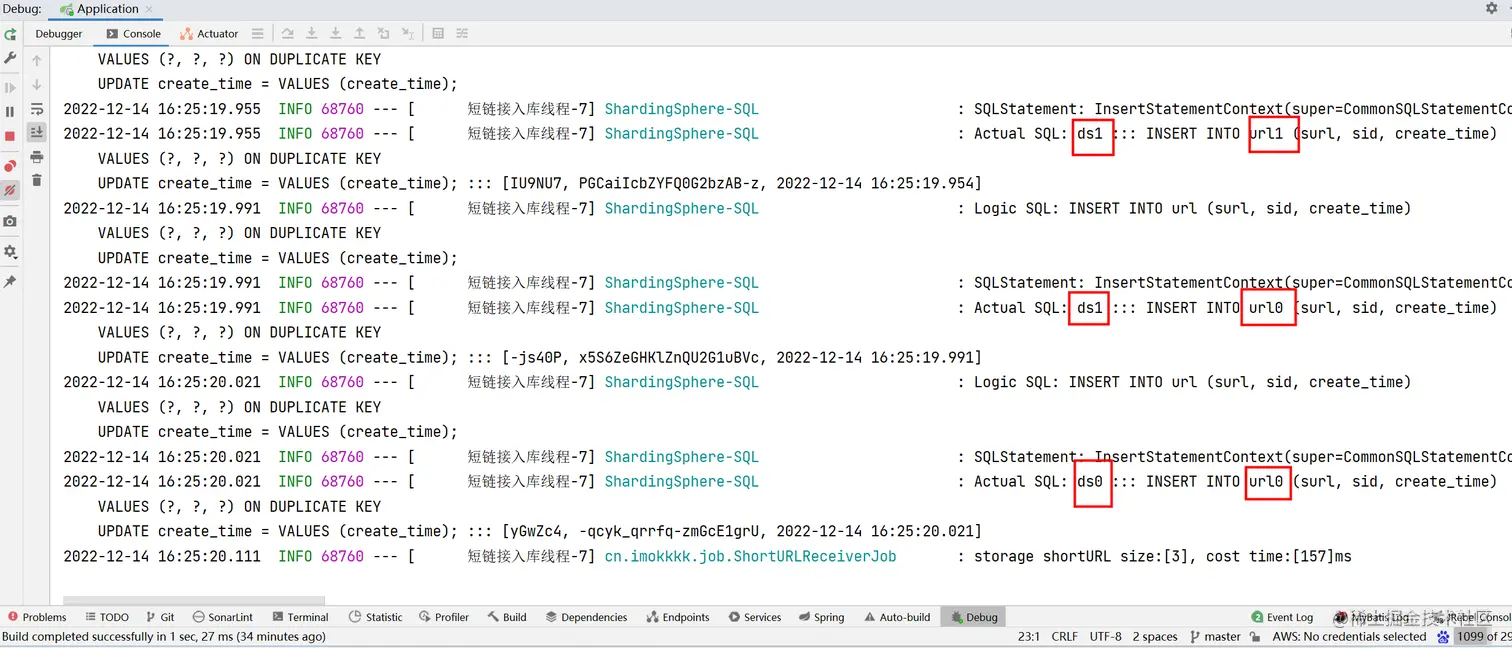1512x648 pixels.
Task: Click the Step Out icon
Action: pyautogui.click(x=360, y=34)
